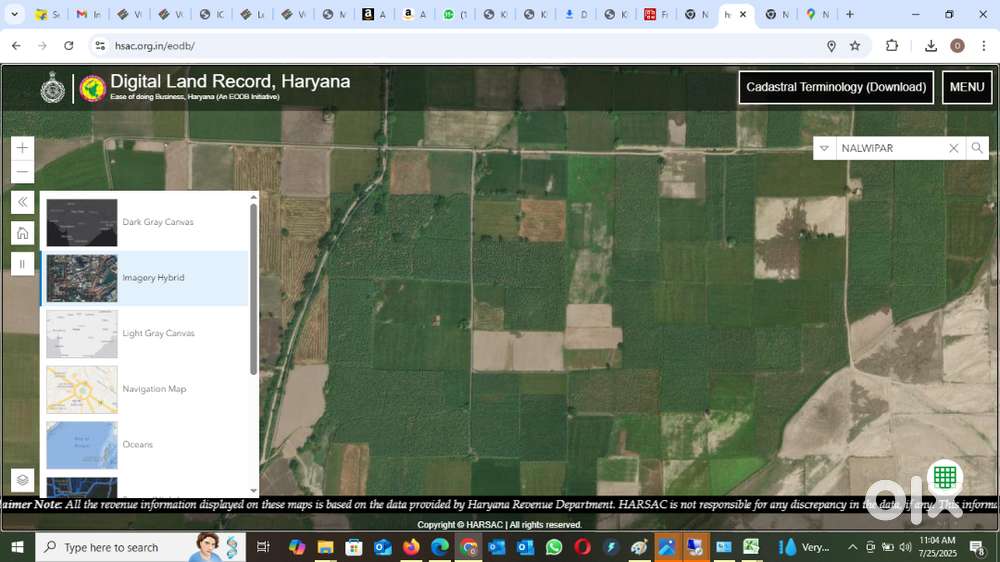Collapse the basemap panel with double-arrow icon
Viewport: 1000px width, 562px height.
[x=22, y=202]
